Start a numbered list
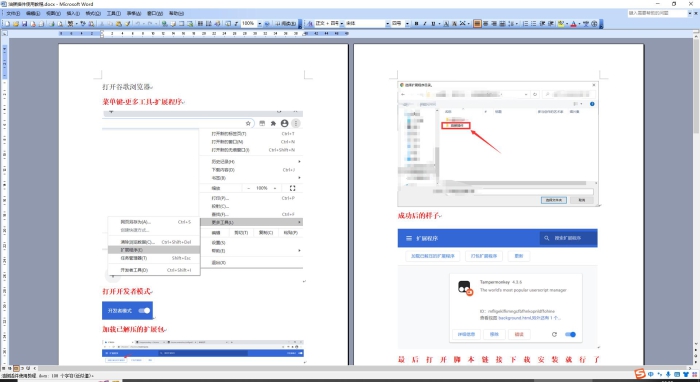 (x=525, y=23)
